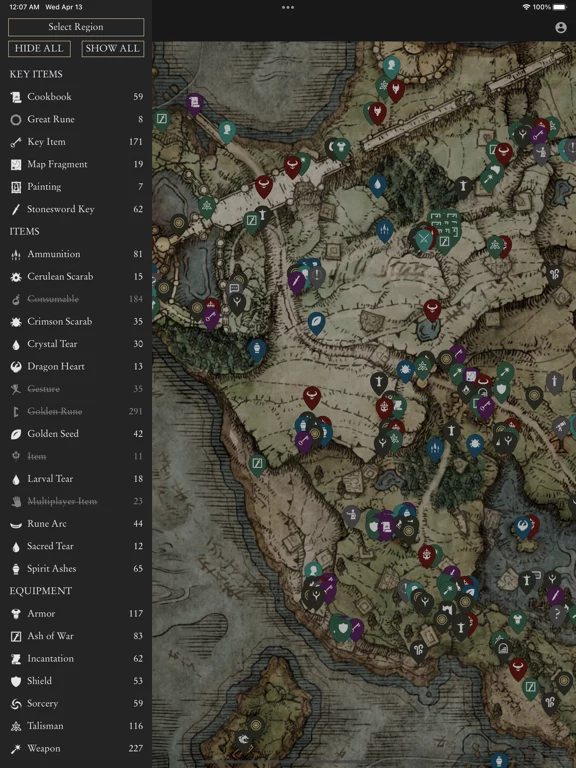The width and height of the screenshot is (576, 768).
Task: Open the dark archway gate map marker
Action: click(503, 649)
